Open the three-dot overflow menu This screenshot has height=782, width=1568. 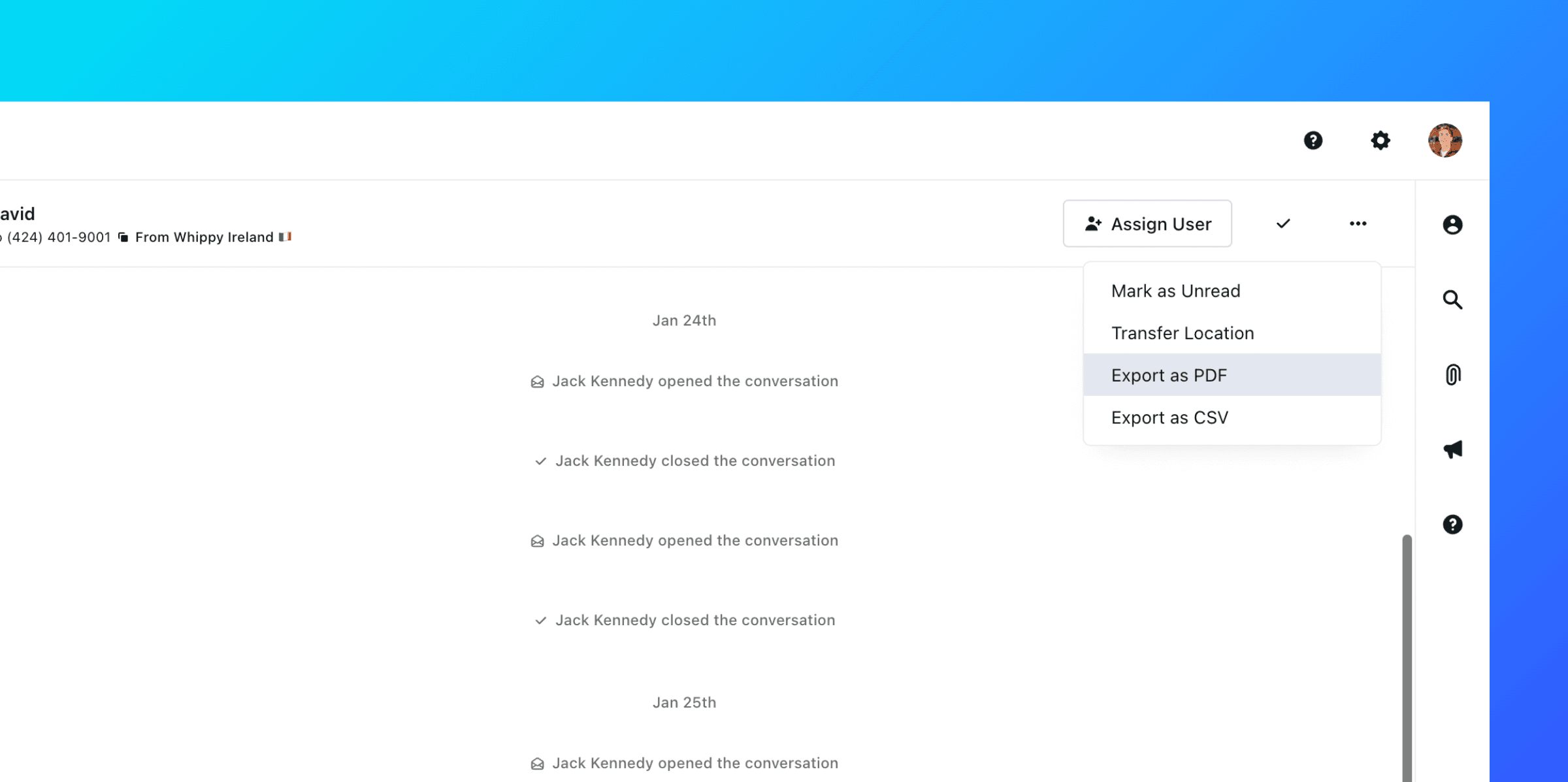click(x=1358, y=223)
